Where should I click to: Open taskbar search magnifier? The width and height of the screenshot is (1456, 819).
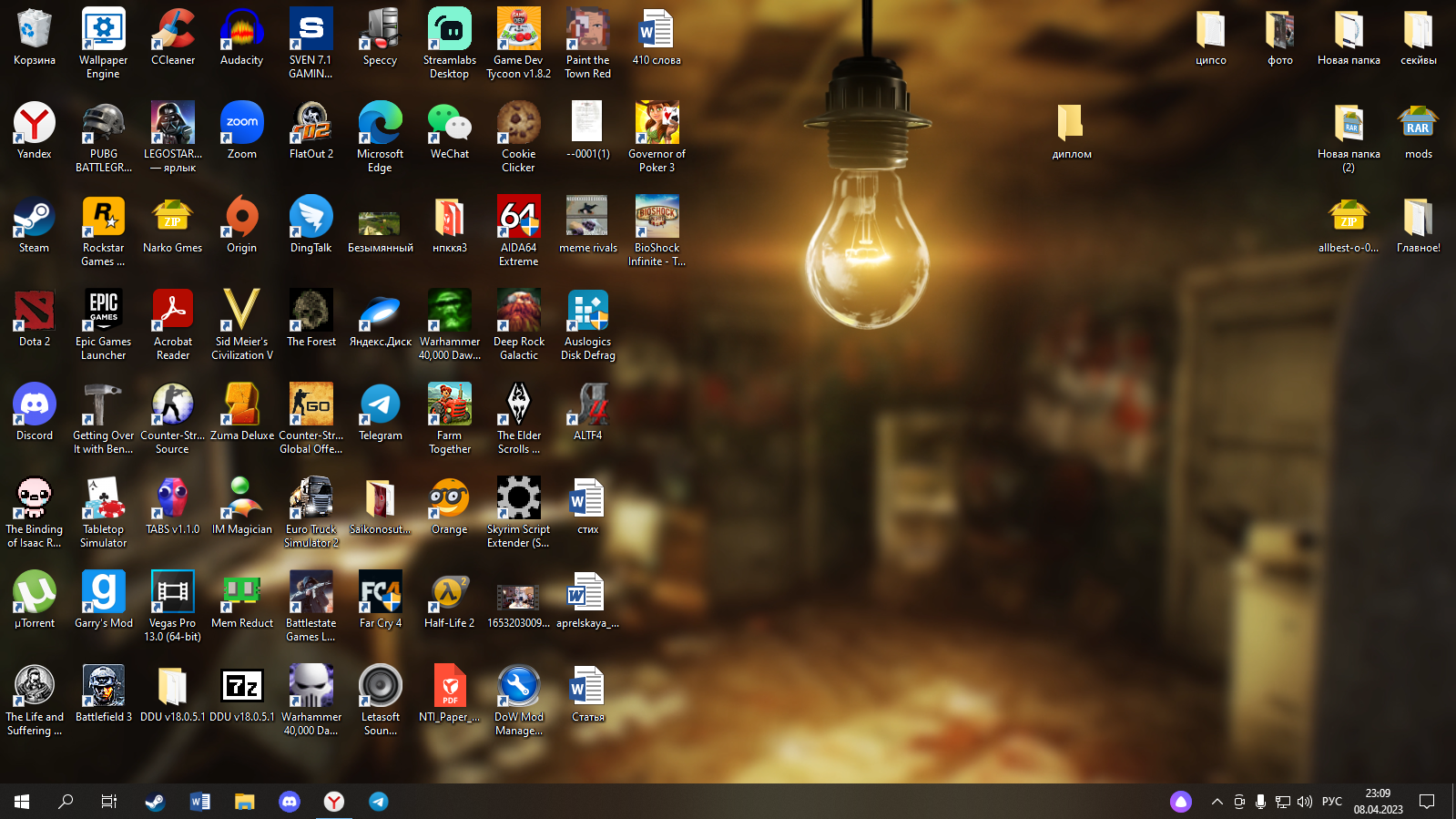(x=66, y=802)
